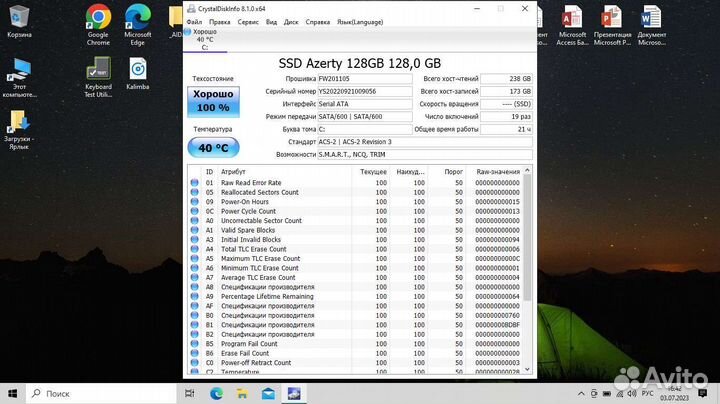Click the 40 °C temperature button
720x404 pixels.
click(x=213, y=147)
